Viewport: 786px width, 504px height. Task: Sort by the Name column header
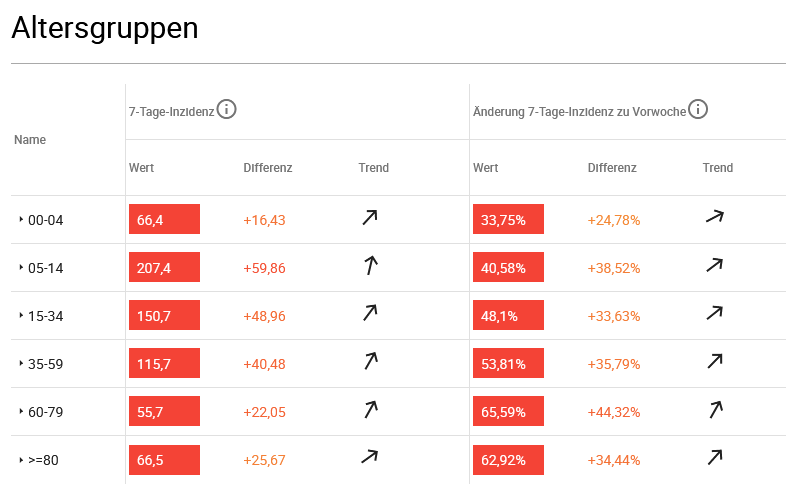point(30,140)
